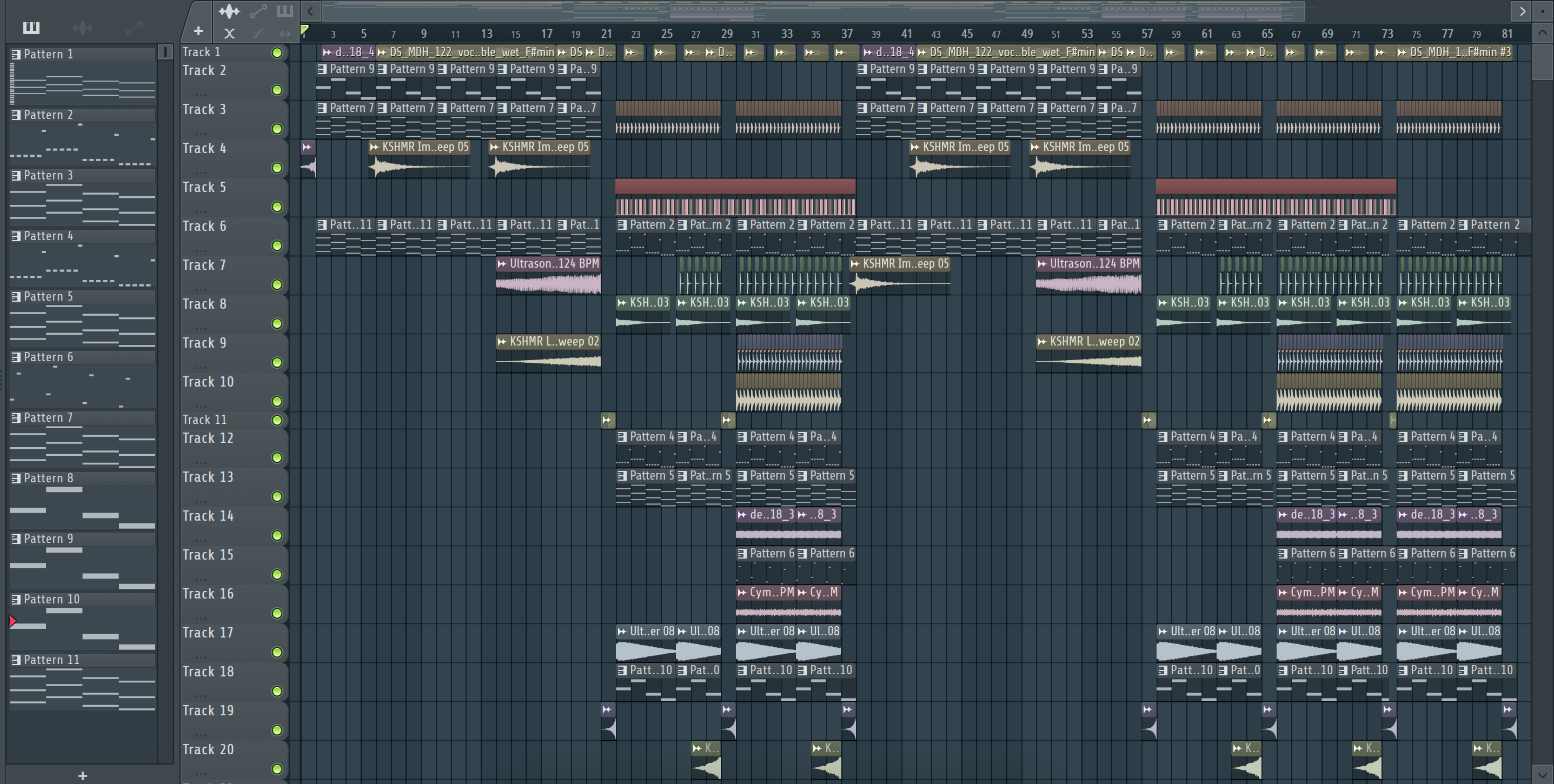This screenshot has width=1554, height=784.
Task: Click the piano-roll icon beside Pattern 8
Action: click(x=16, y=478)
